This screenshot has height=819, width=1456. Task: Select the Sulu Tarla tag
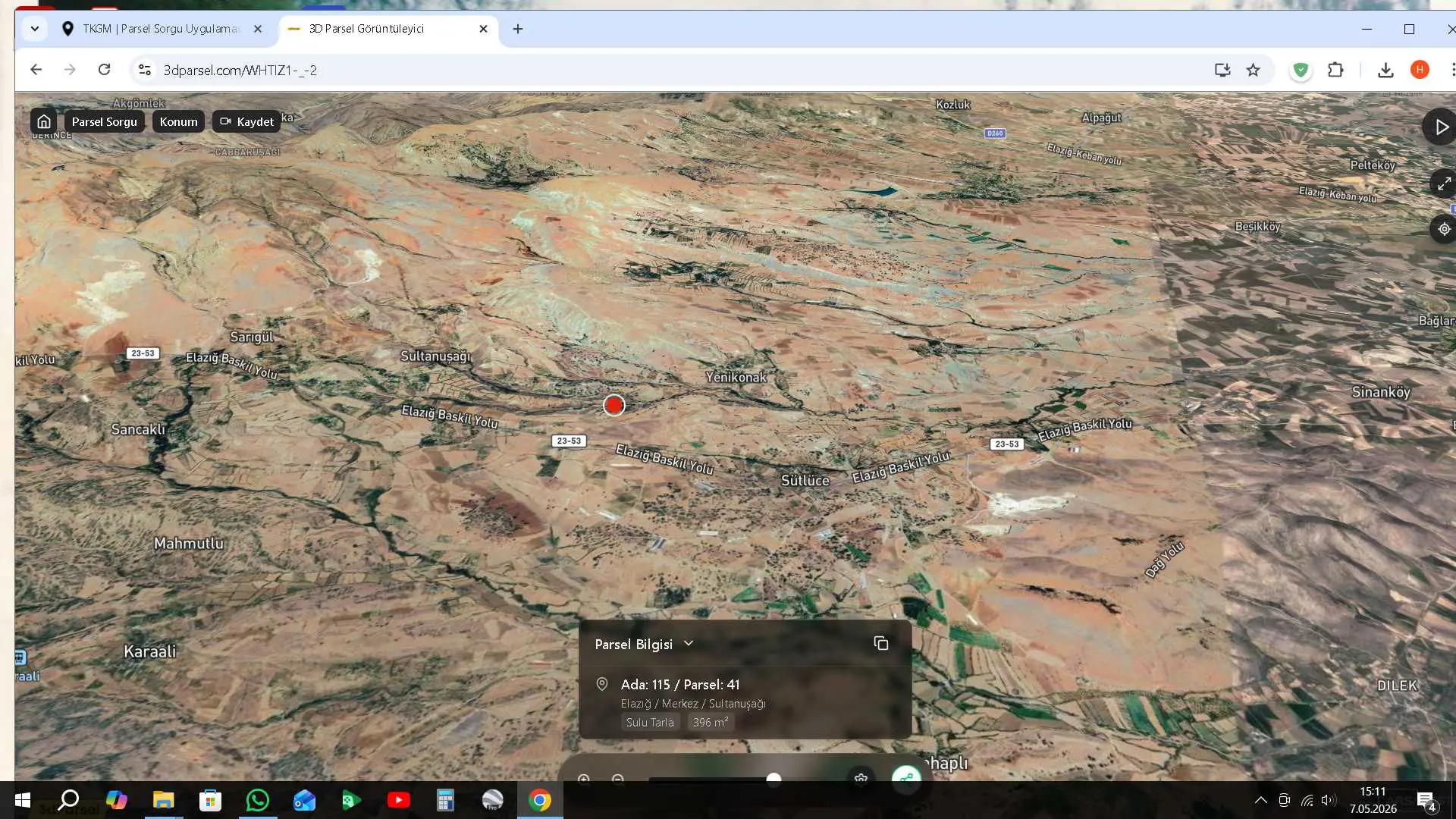coord(650,722)
